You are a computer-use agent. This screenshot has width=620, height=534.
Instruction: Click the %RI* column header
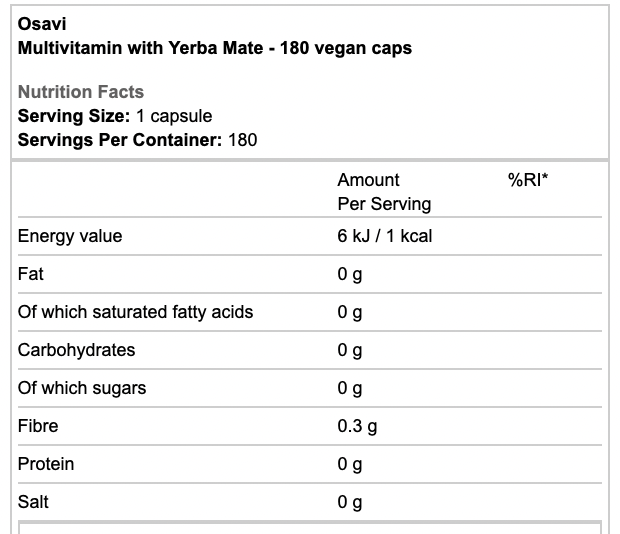tap(529, 180)
